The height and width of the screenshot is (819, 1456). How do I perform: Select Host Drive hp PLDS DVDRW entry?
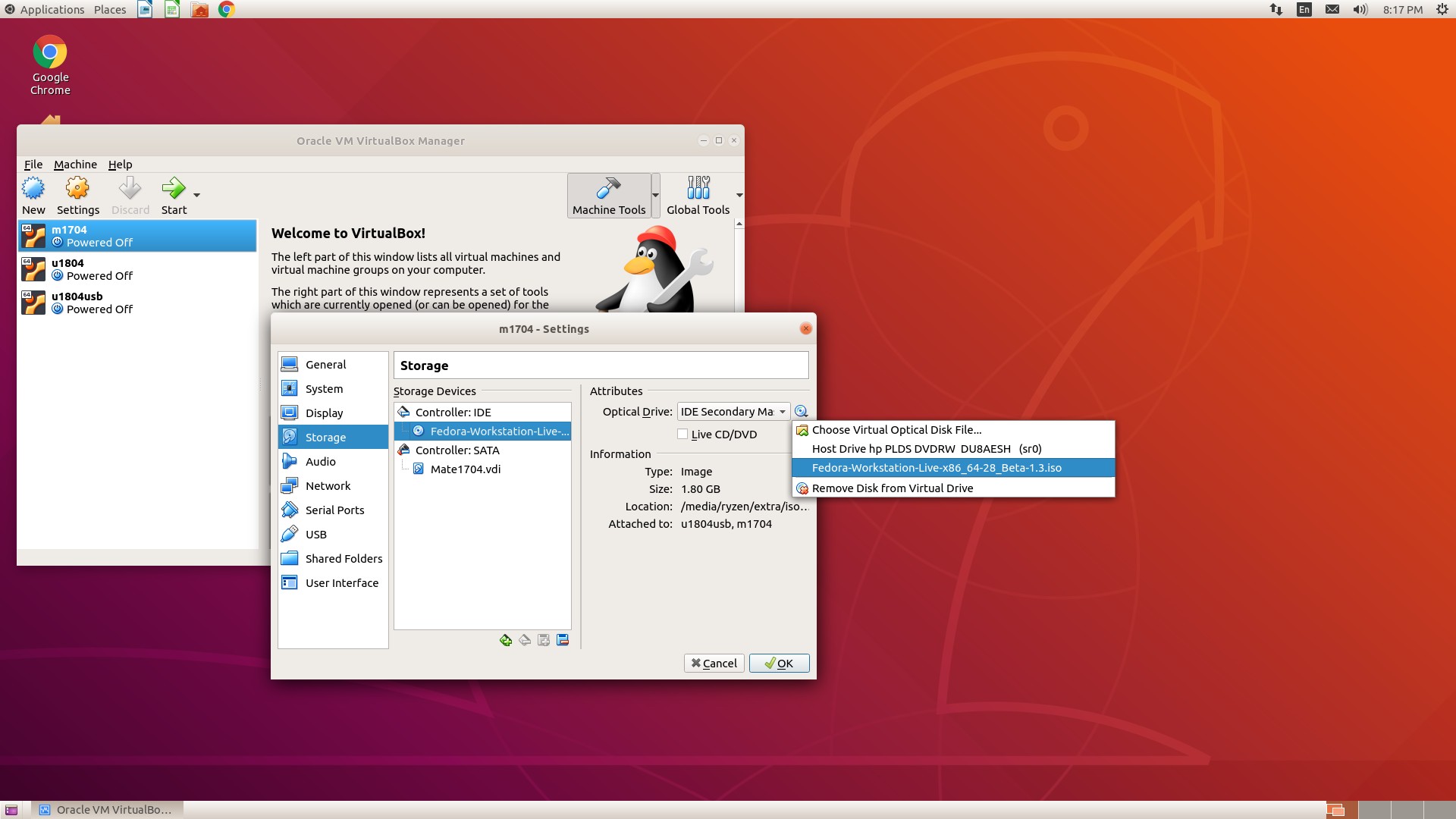click(953, 449)
